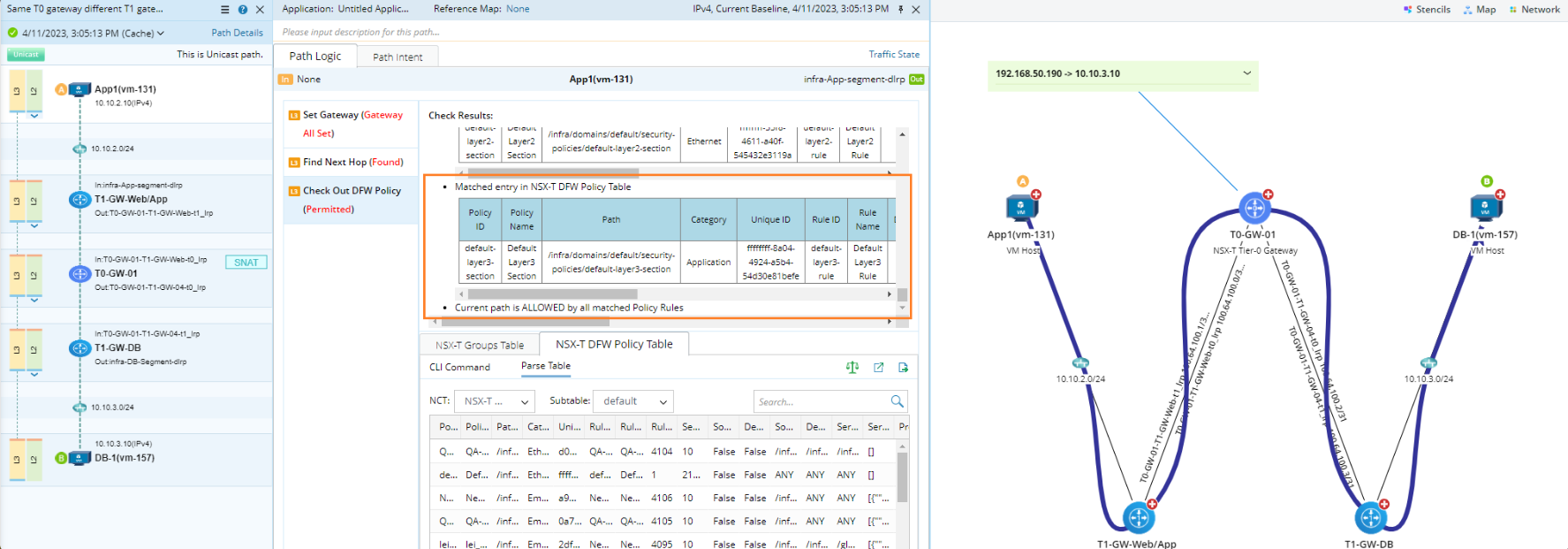Expand the 192.168.50.190 -> 10.10.3.10 note
The width and height of the screenshot is (1568, 549).
[1246, 73]
